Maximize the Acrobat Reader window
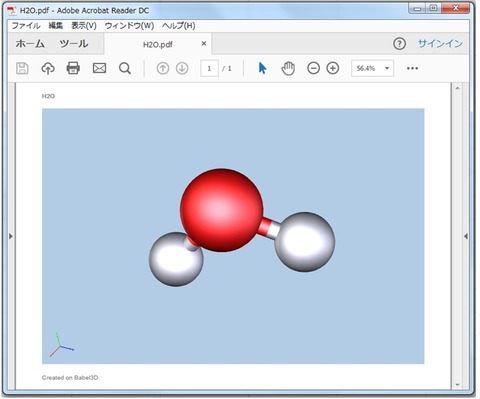This screenshot has width=480, height=399. pyautogui.click(x=433, y=9)
